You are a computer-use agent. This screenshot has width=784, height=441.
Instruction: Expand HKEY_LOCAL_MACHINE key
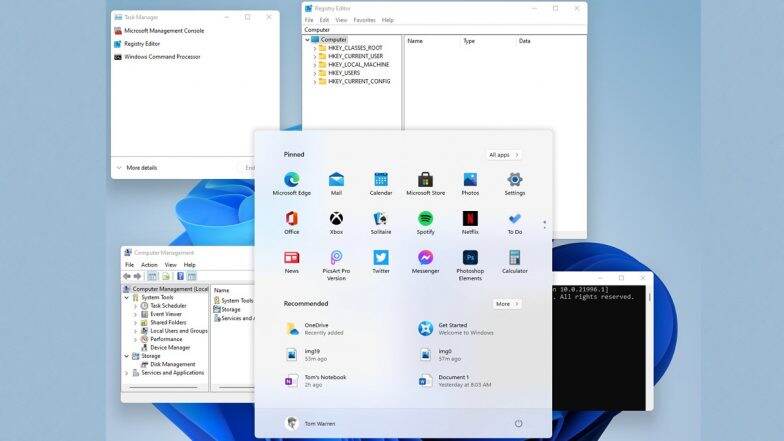coord(314,64)
